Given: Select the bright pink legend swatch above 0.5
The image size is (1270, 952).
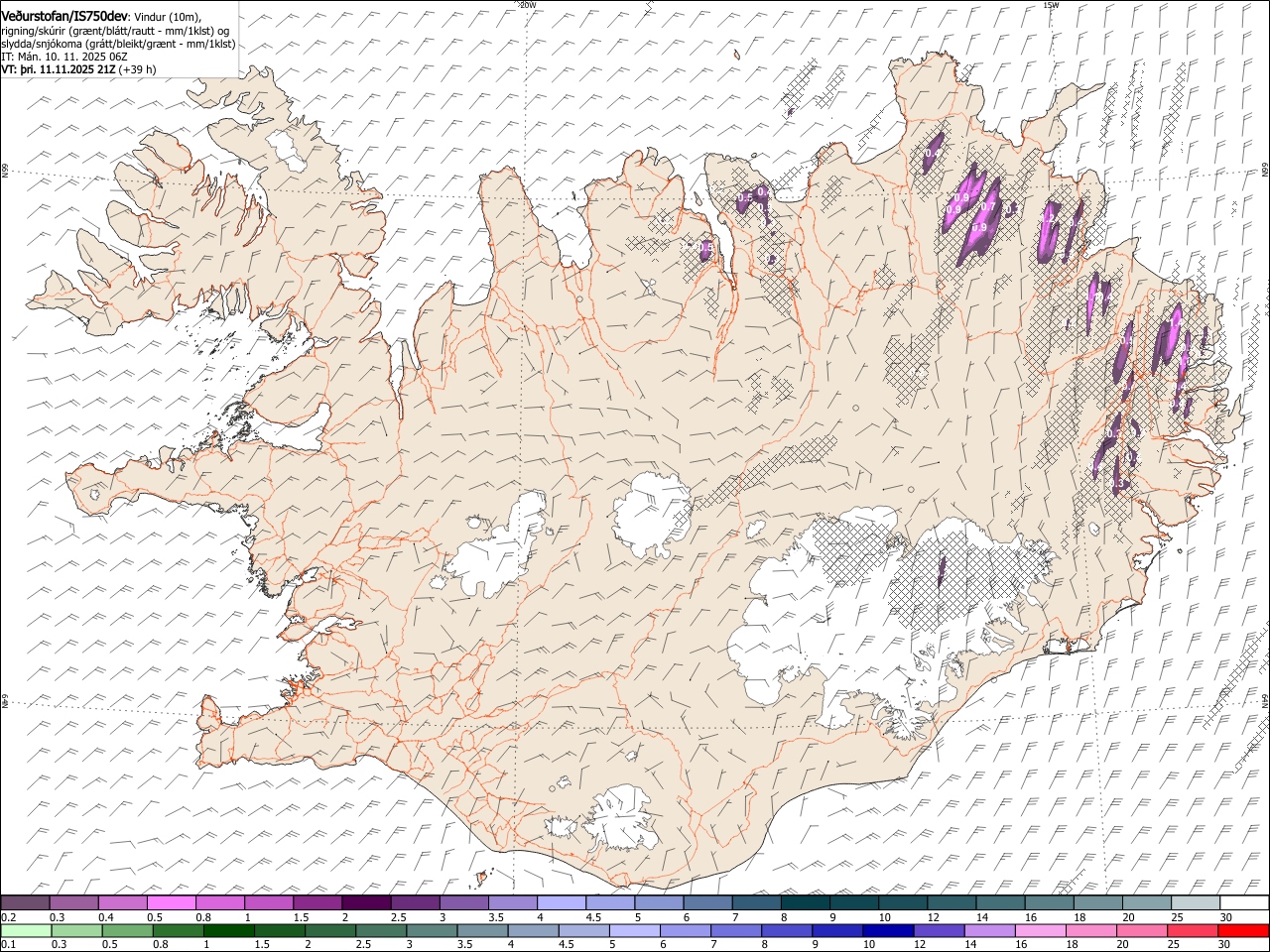Looking at the screenshot, I should point(172,903).
